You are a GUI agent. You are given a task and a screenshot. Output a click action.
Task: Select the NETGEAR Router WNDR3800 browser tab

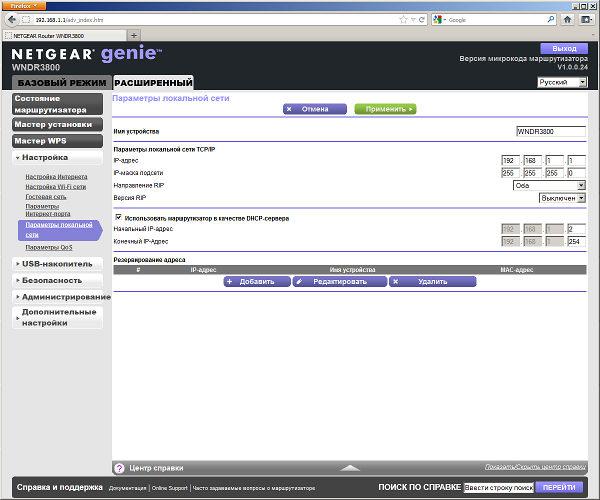click(64, 36)
